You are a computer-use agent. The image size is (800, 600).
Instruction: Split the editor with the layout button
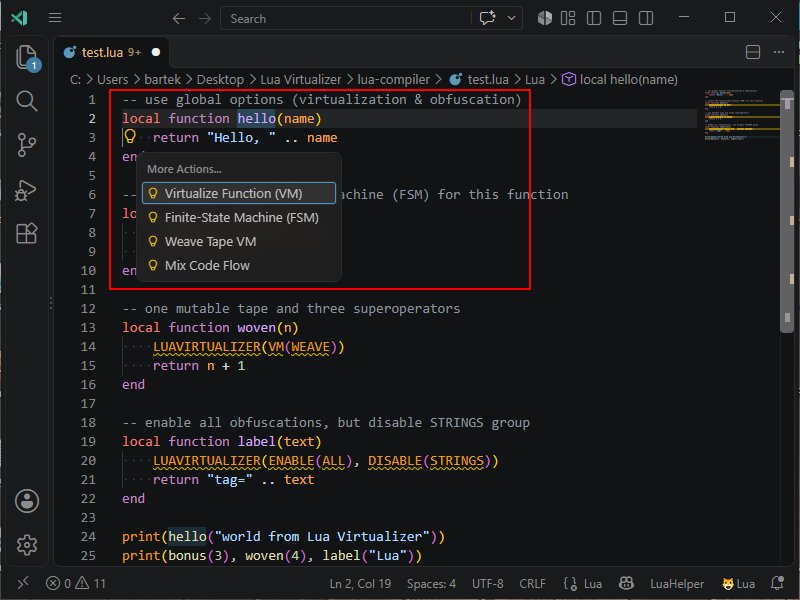753,52
